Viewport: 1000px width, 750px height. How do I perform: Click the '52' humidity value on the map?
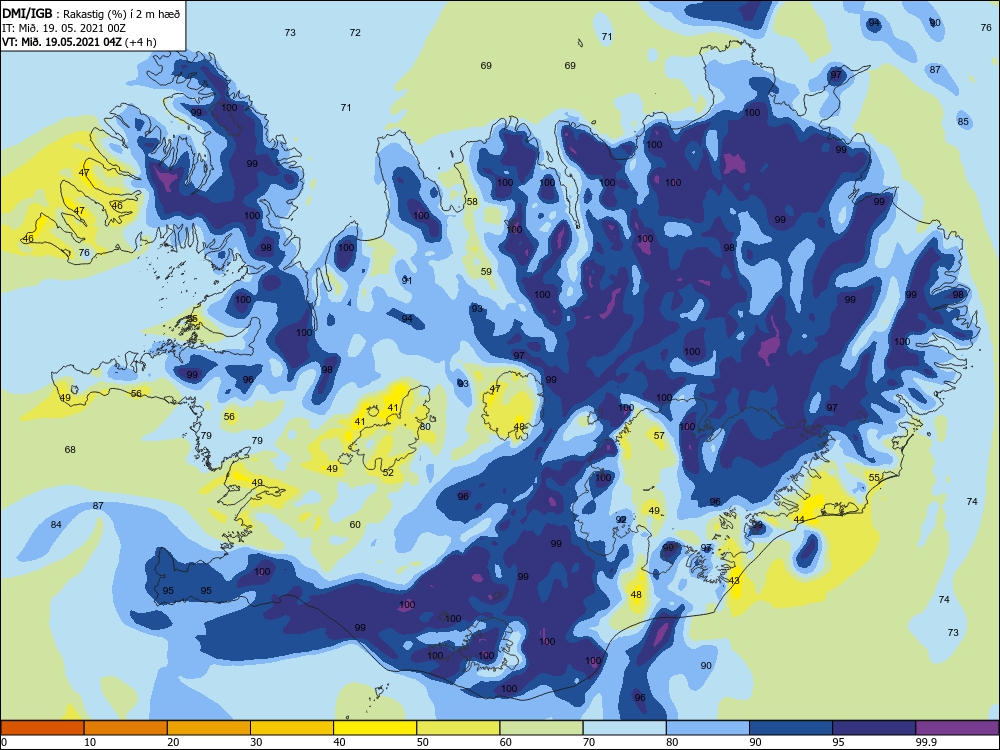click(388, 473)
